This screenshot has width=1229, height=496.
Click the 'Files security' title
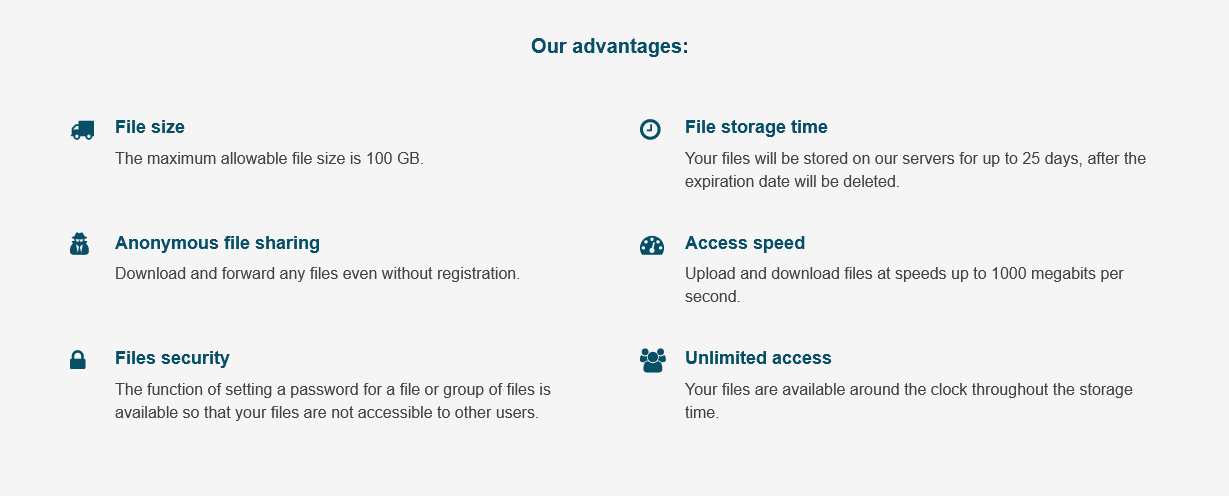(x=172, y=358)
